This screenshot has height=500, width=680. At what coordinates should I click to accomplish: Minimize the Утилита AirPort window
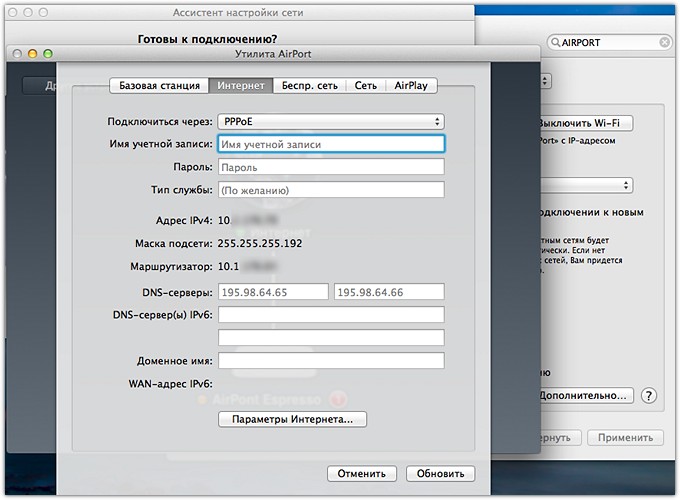(x=33, y=54)
